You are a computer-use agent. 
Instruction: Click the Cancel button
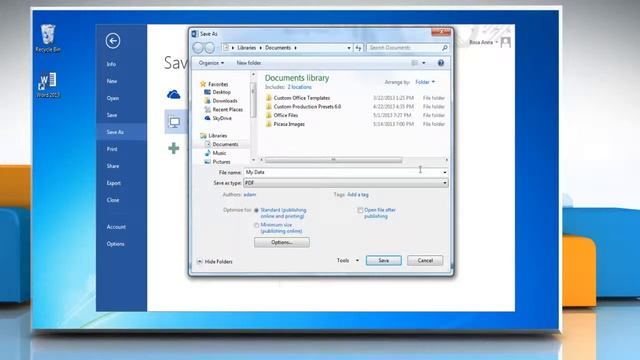425,260
